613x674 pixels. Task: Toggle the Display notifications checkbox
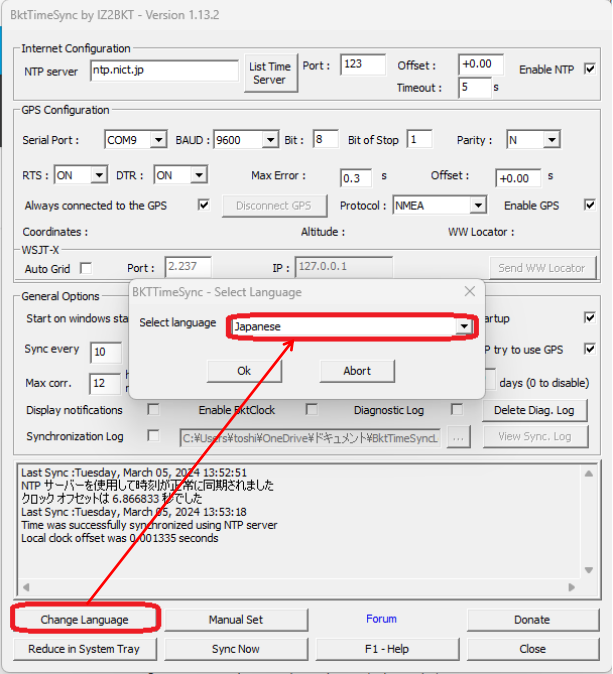click(x=153, y=409)
